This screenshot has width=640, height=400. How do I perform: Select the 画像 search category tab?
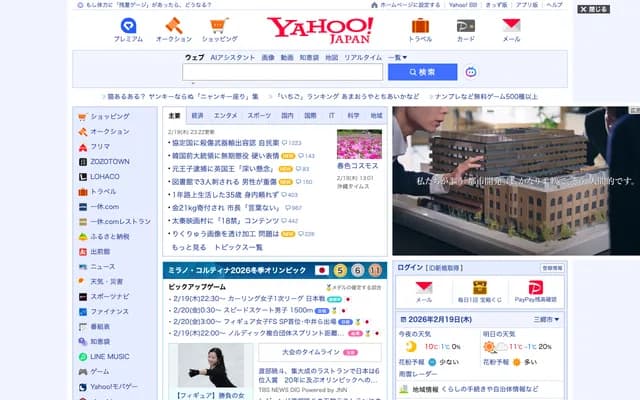(x=267, y=57)
